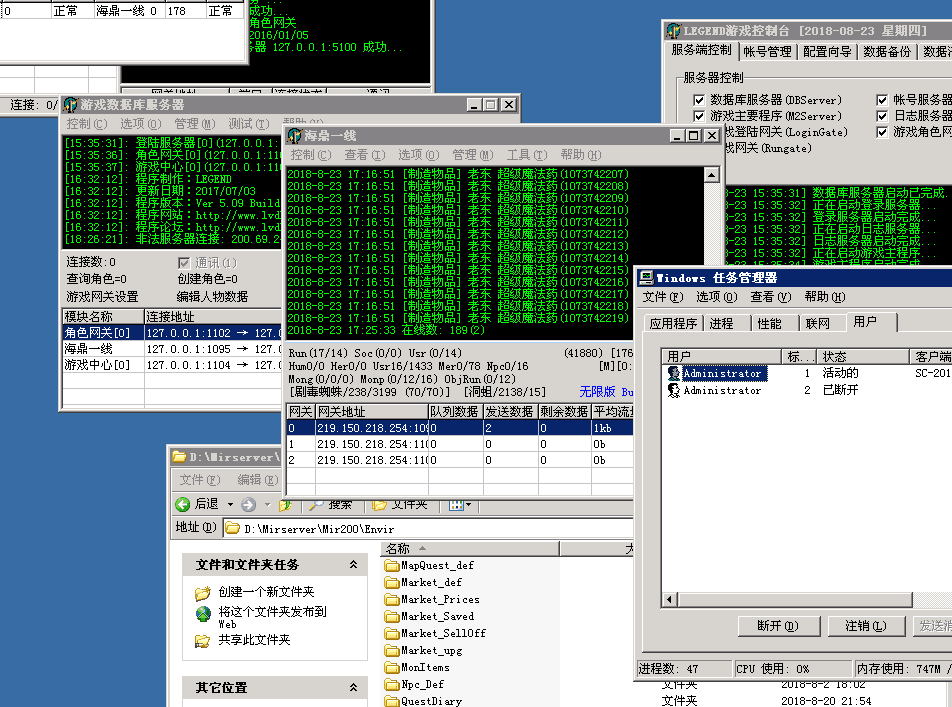This screenshot has height=707, width=952.
Task: Collapse the 文件和文件夹任务 panel
Action: pyautogui.click(x=353, y=565)
